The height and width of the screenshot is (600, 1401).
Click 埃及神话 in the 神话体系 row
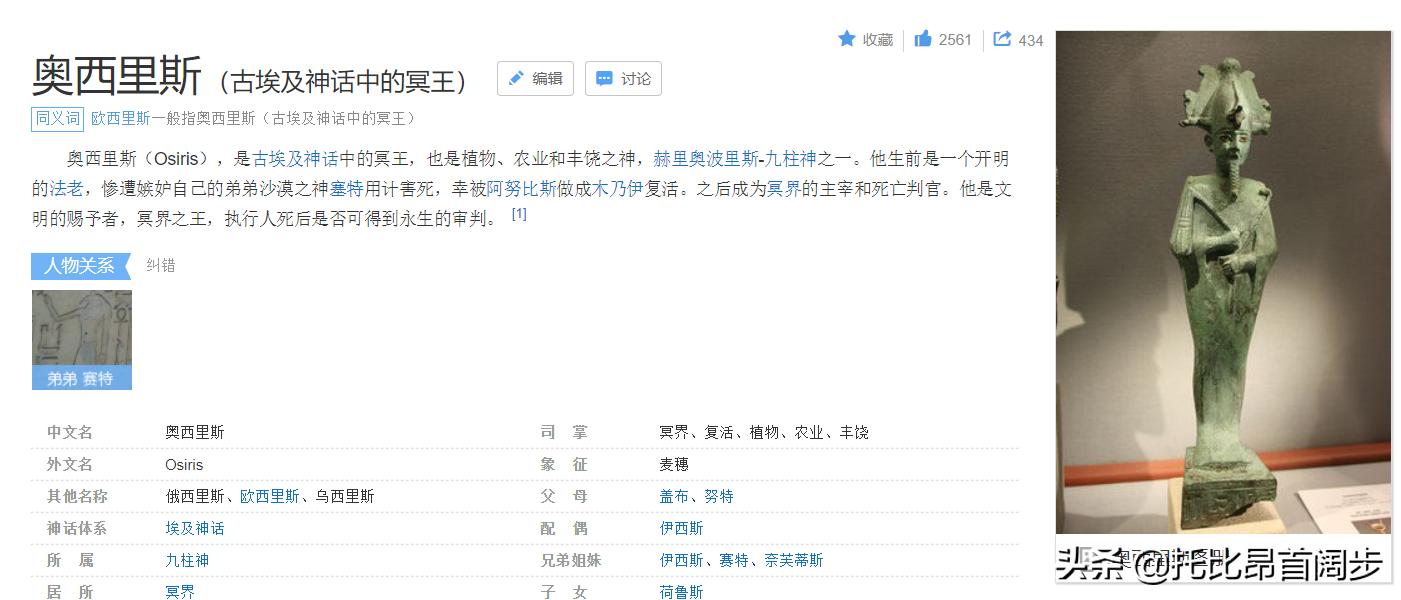point(194,528)
